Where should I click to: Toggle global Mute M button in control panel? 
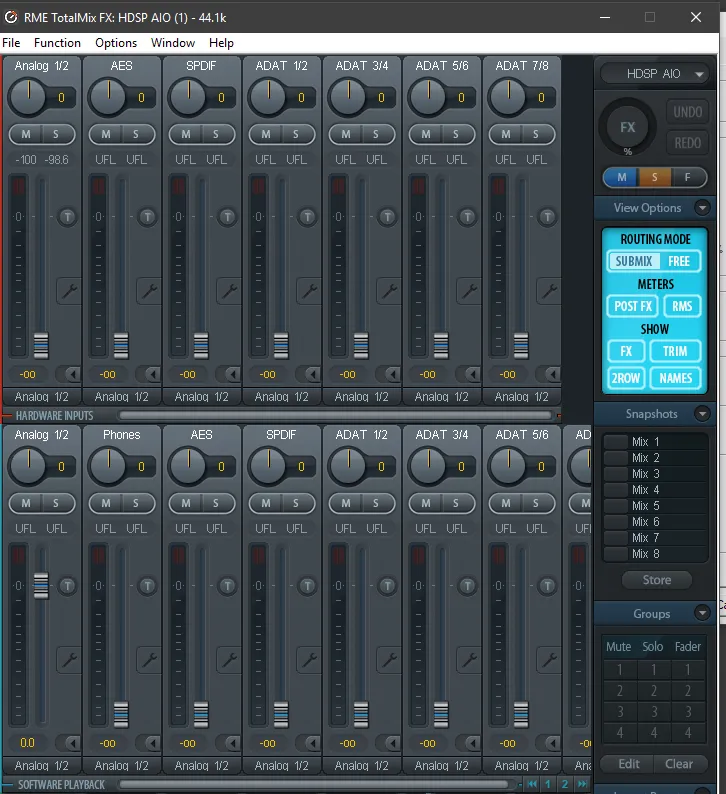click(x=622, y=177)
